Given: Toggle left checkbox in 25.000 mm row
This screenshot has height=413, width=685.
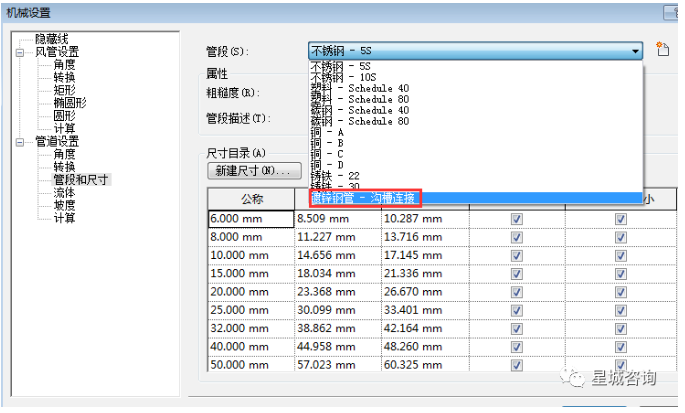Looking at the screenshot, I should click(517, 310).
